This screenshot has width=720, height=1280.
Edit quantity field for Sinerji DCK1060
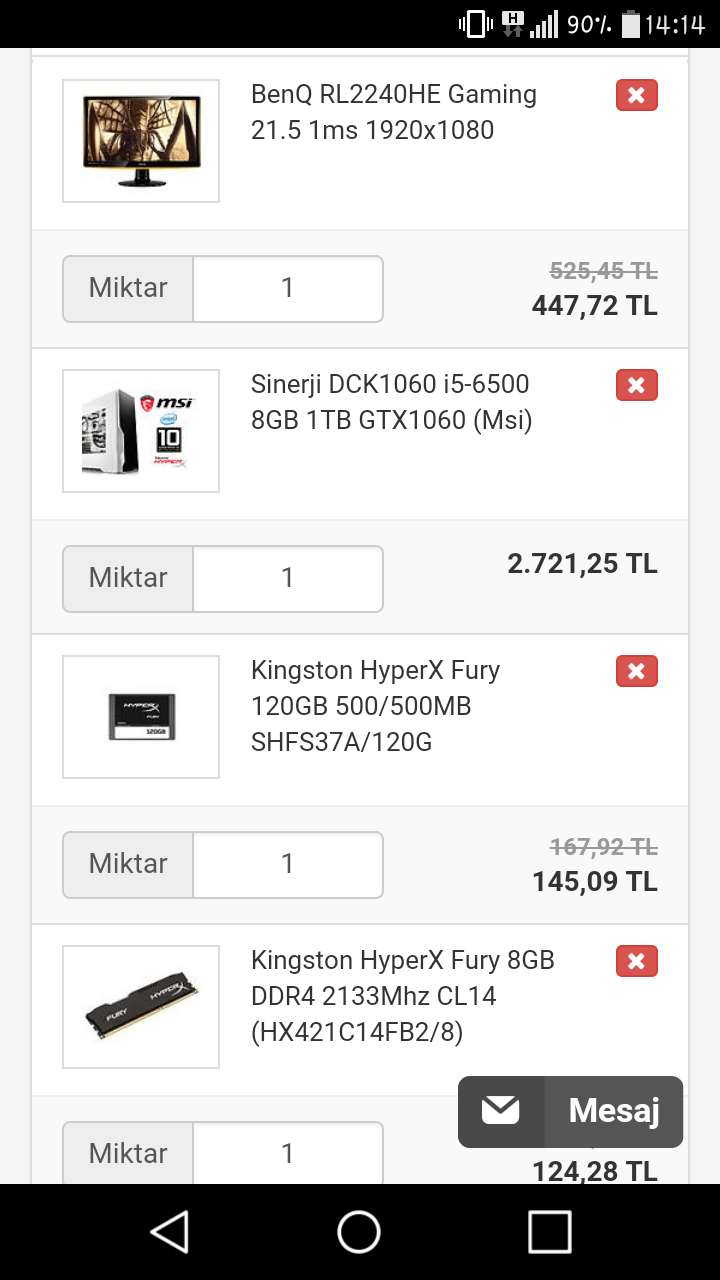287,578
